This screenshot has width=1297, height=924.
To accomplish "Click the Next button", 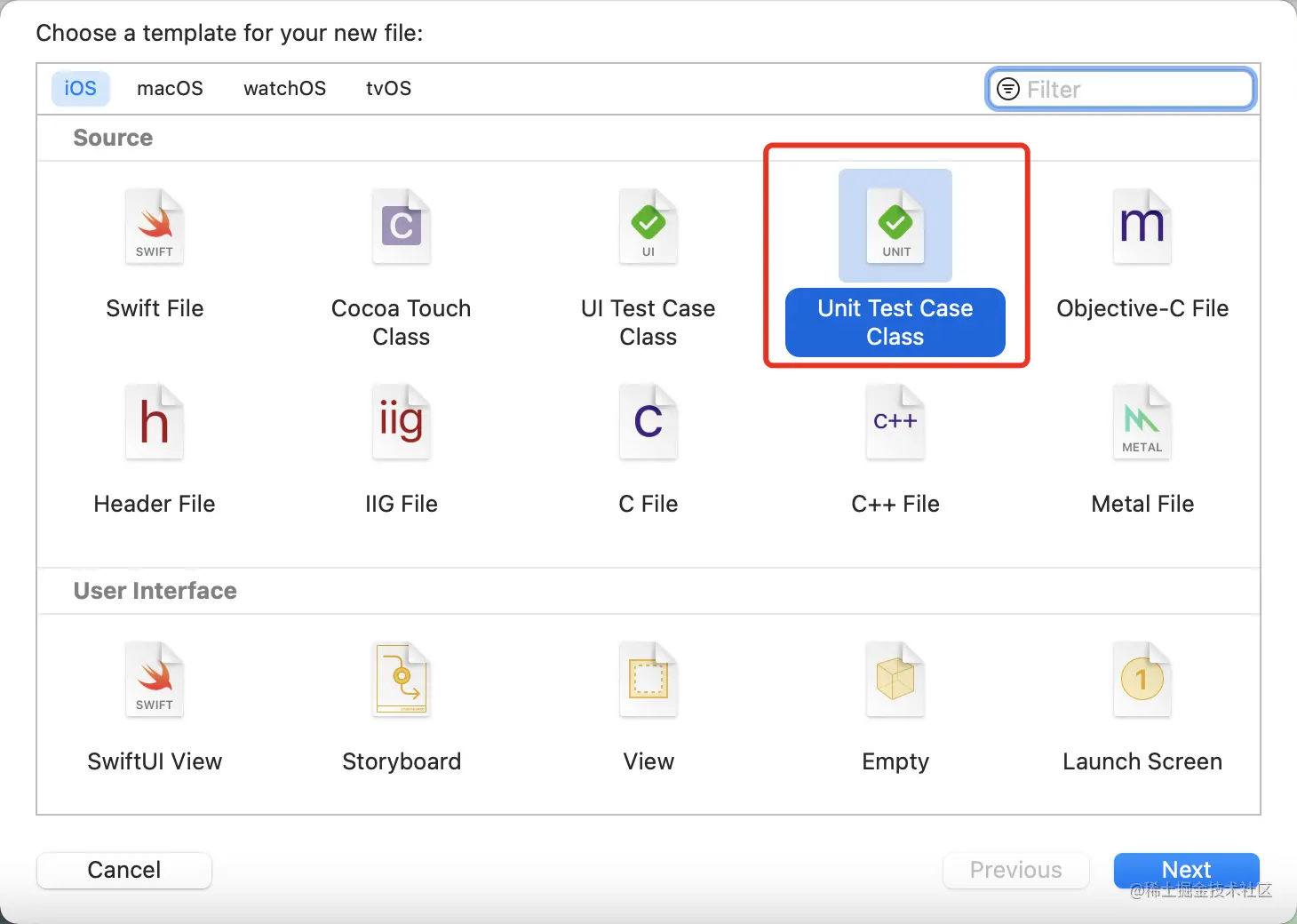I will 1186,870.
